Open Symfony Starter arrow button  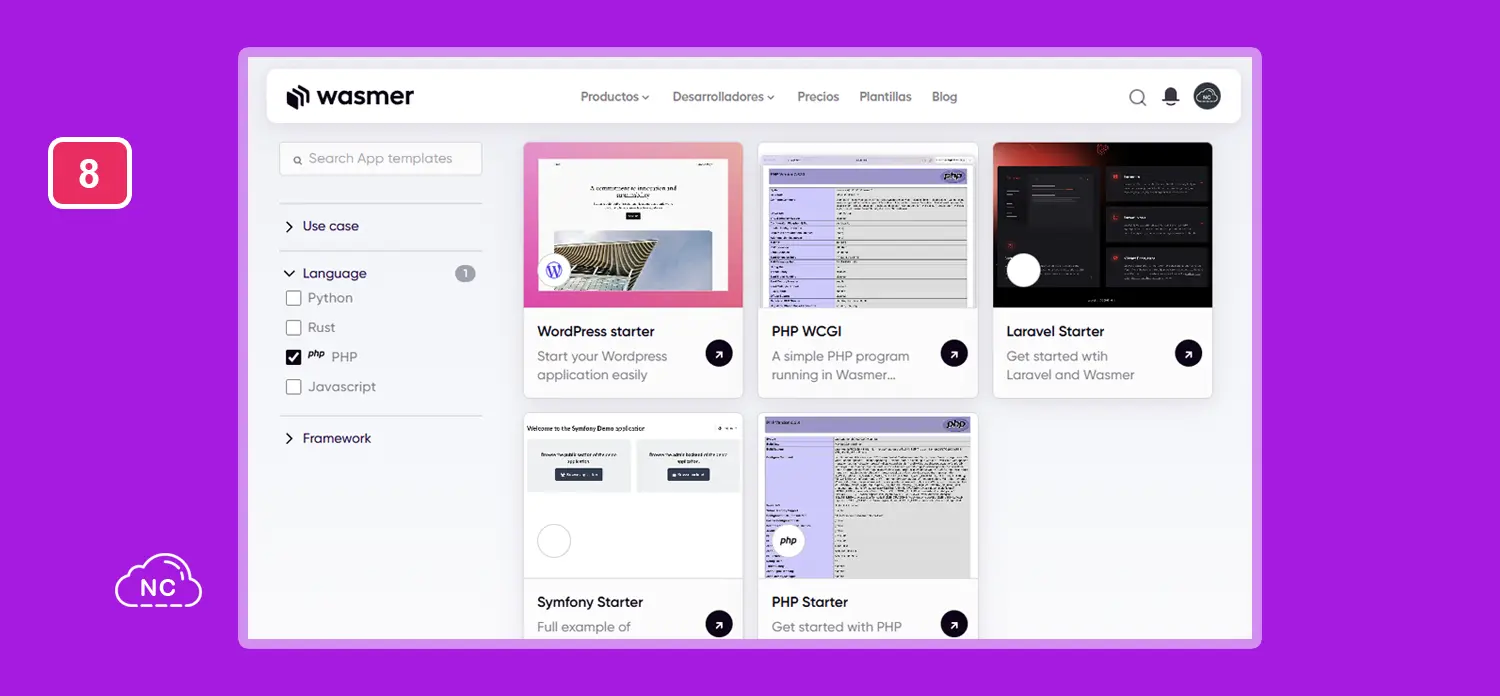tap(719, 624)
